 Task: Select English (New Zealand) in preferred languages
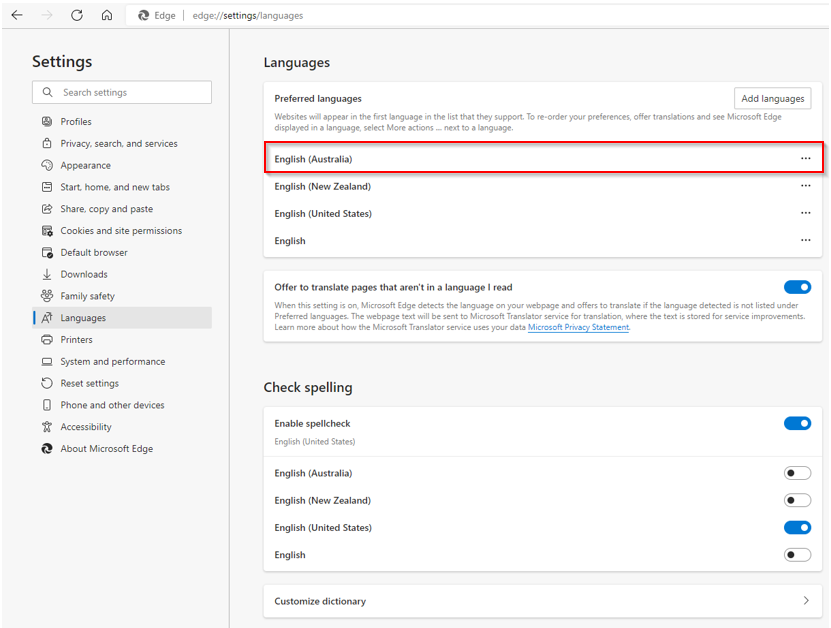click(x=543, y=186)
